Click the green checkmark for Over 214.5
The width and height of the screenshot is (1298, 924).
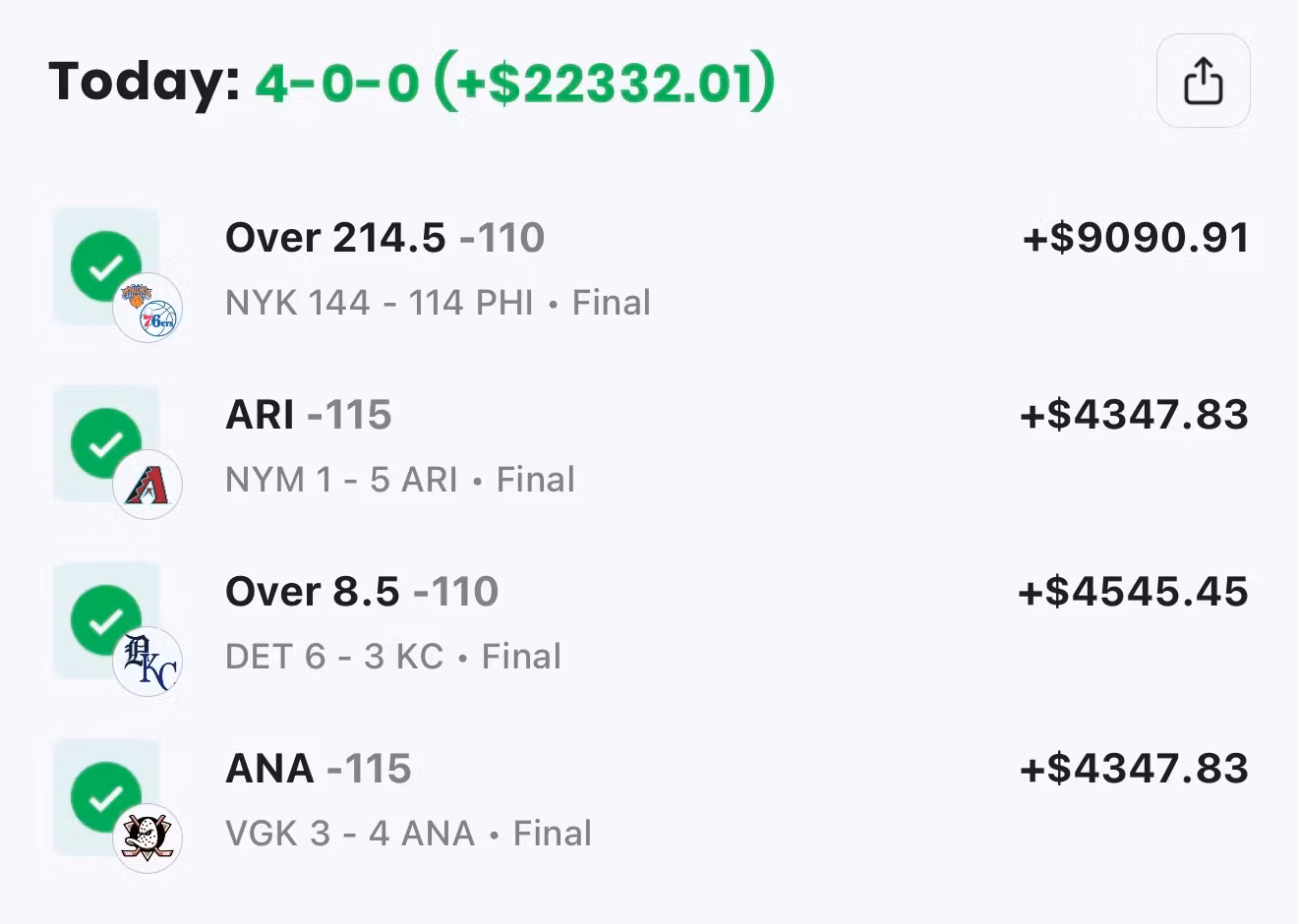pos(106,266)
